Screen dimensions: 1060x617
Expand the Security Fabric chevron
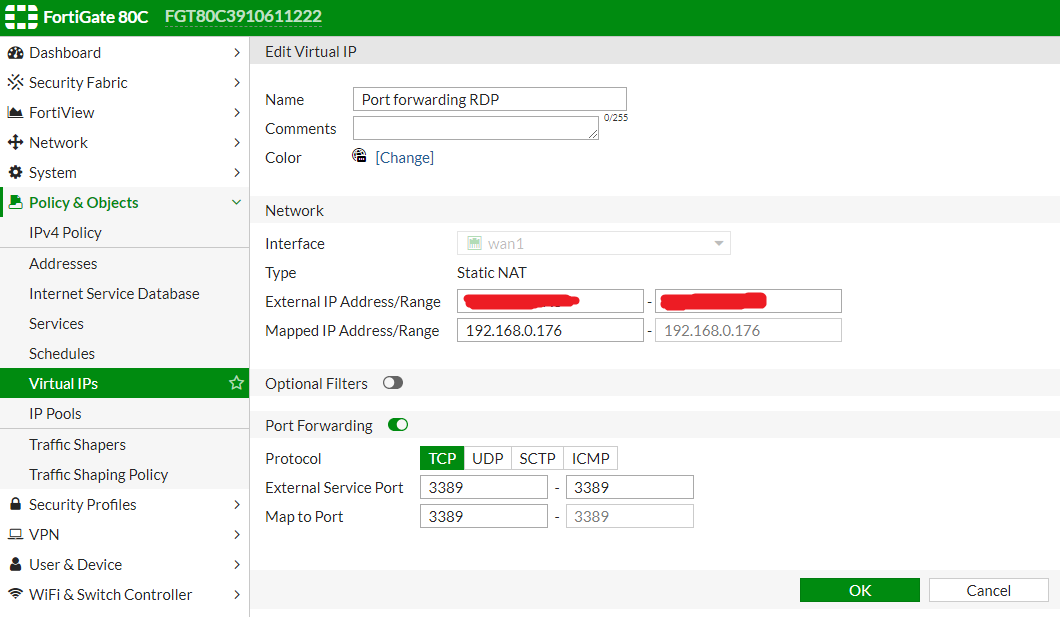237,82
